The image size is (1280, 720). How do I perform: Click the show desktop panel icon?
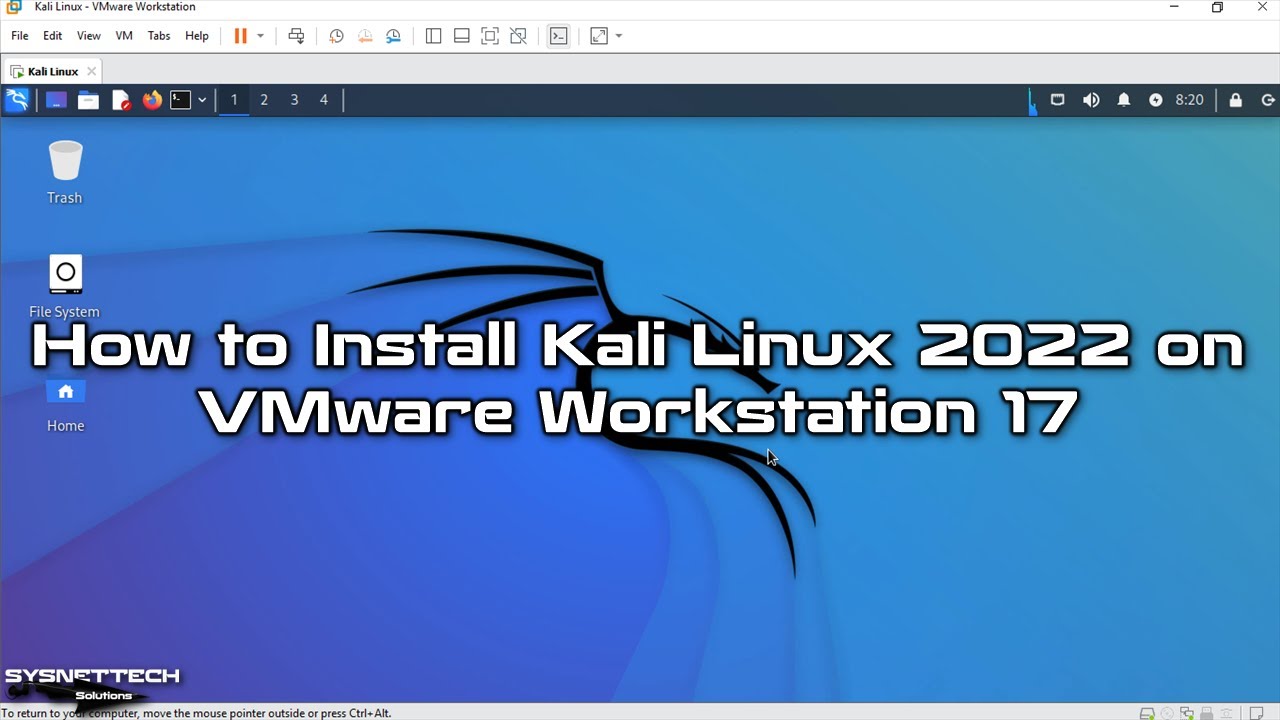56,100
